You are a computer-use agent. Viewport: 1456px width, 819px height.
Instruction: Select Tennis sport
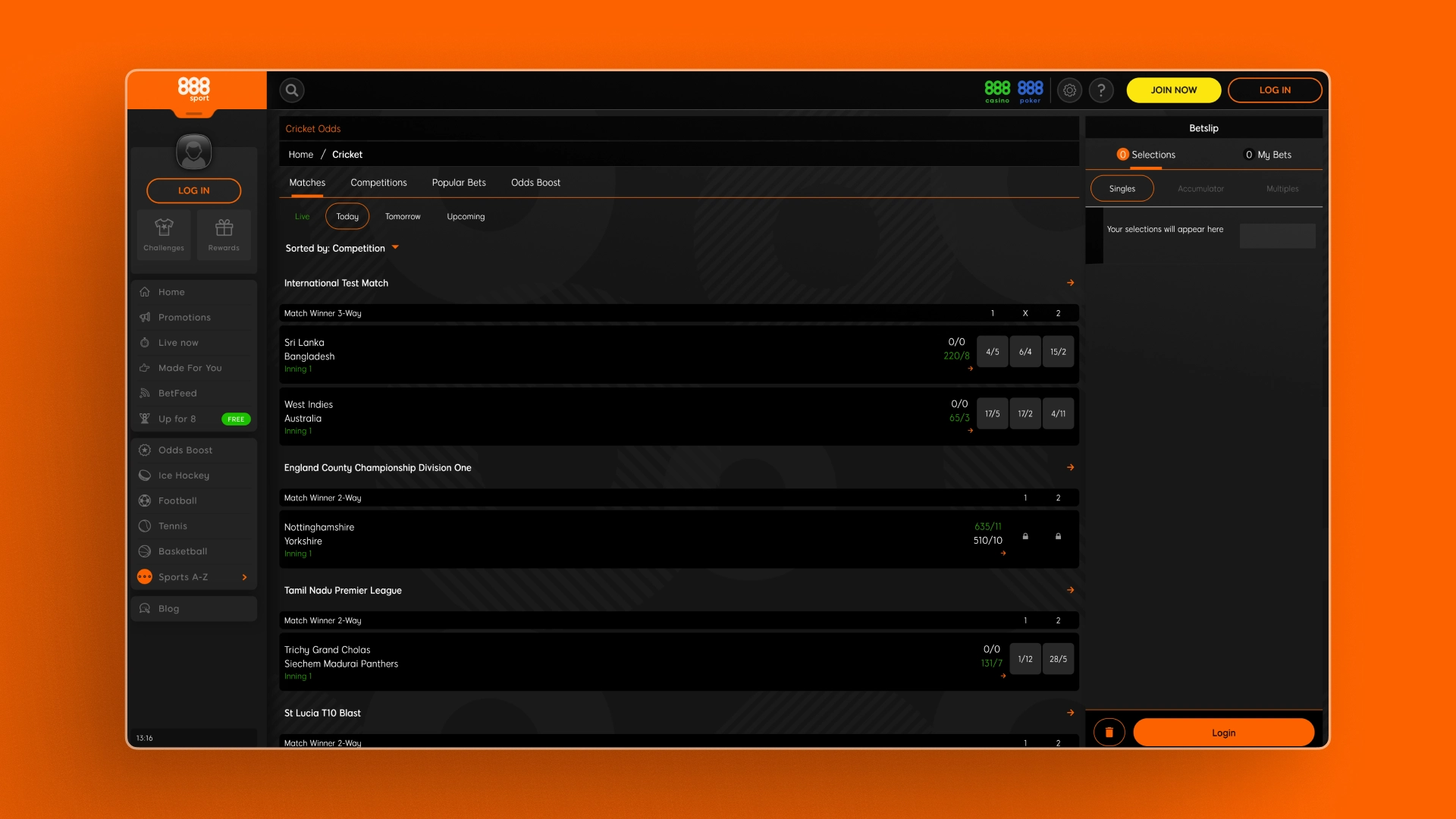(x=193, y=526)
